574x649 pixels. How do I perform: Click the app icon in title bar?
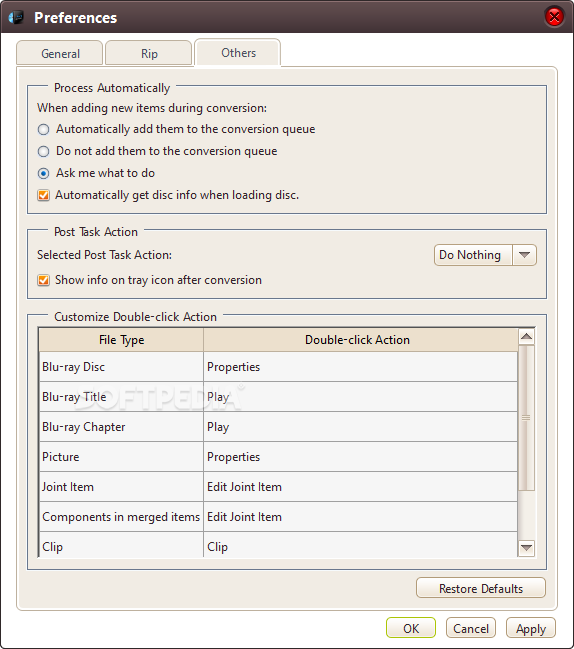point(16,17)
